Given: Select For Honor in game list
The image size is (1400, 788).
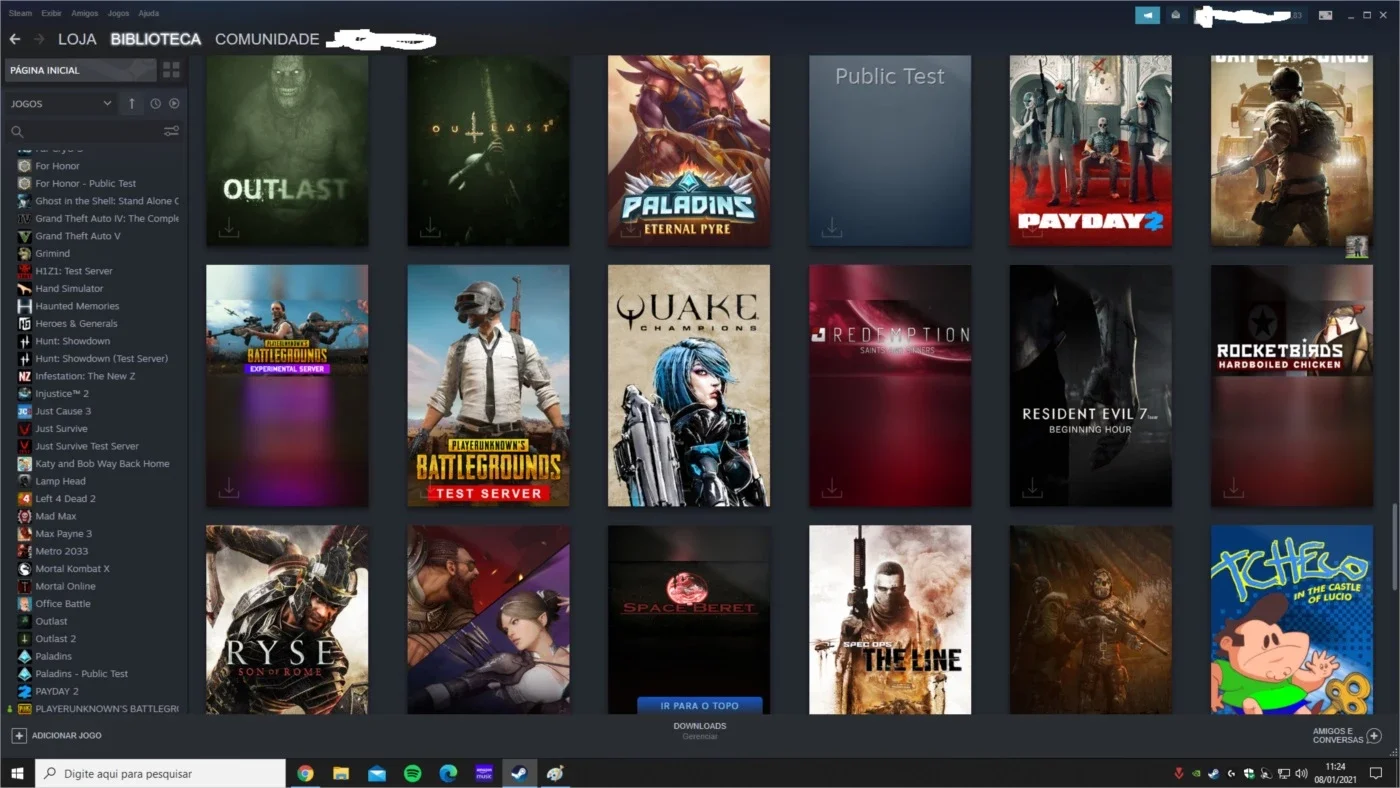Looking at the screenshot, I should pos(57,166).
